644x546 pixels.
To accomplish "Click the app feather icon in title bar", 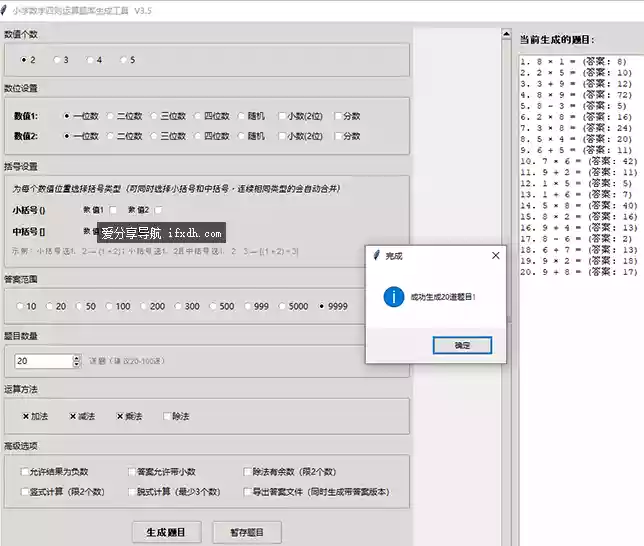I will coord(4,10).
